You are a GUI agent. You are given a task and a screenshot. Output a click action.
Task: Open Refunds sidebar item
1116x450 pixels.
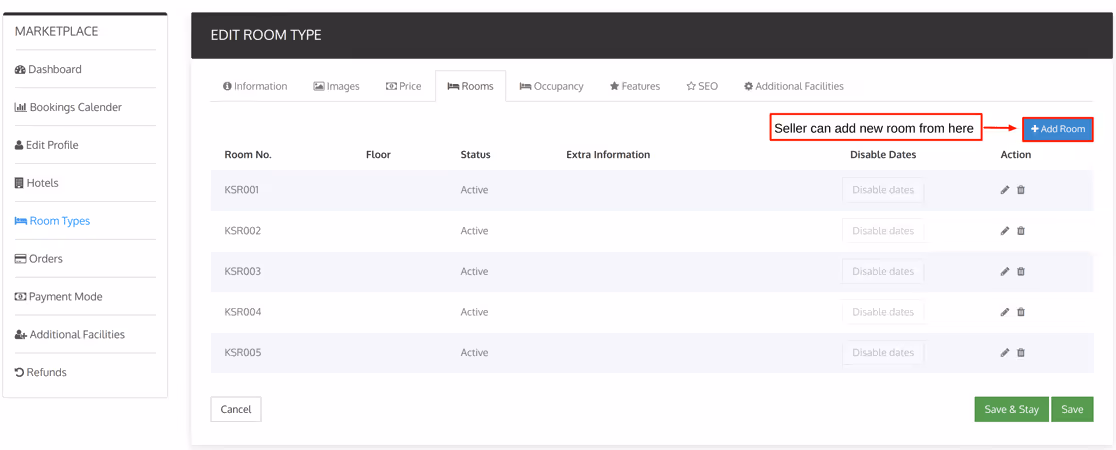41,372
